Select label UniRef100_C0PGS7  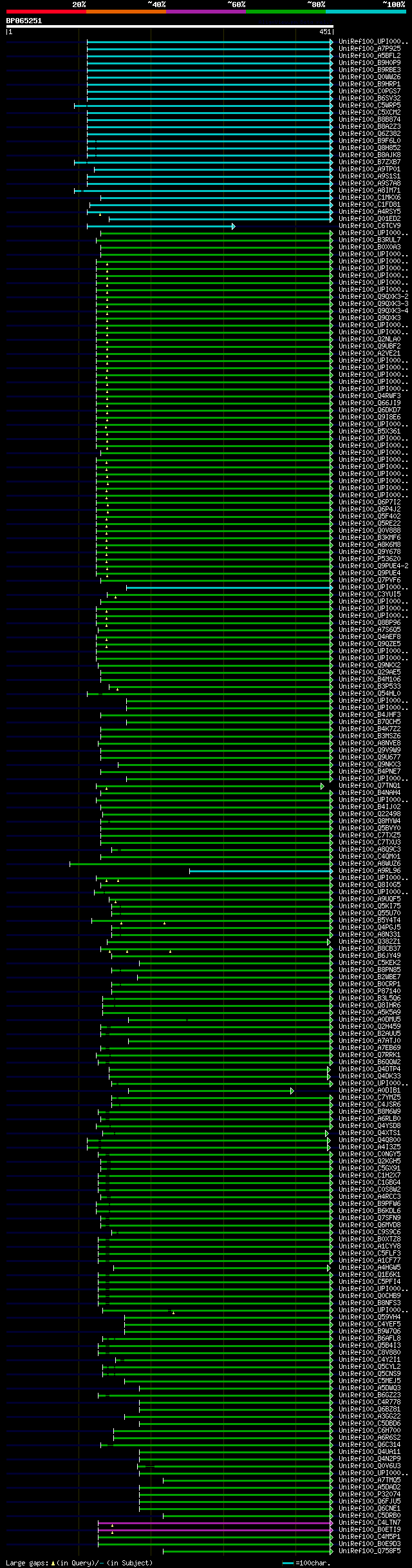pyautogui.click(x=370, y=91)
